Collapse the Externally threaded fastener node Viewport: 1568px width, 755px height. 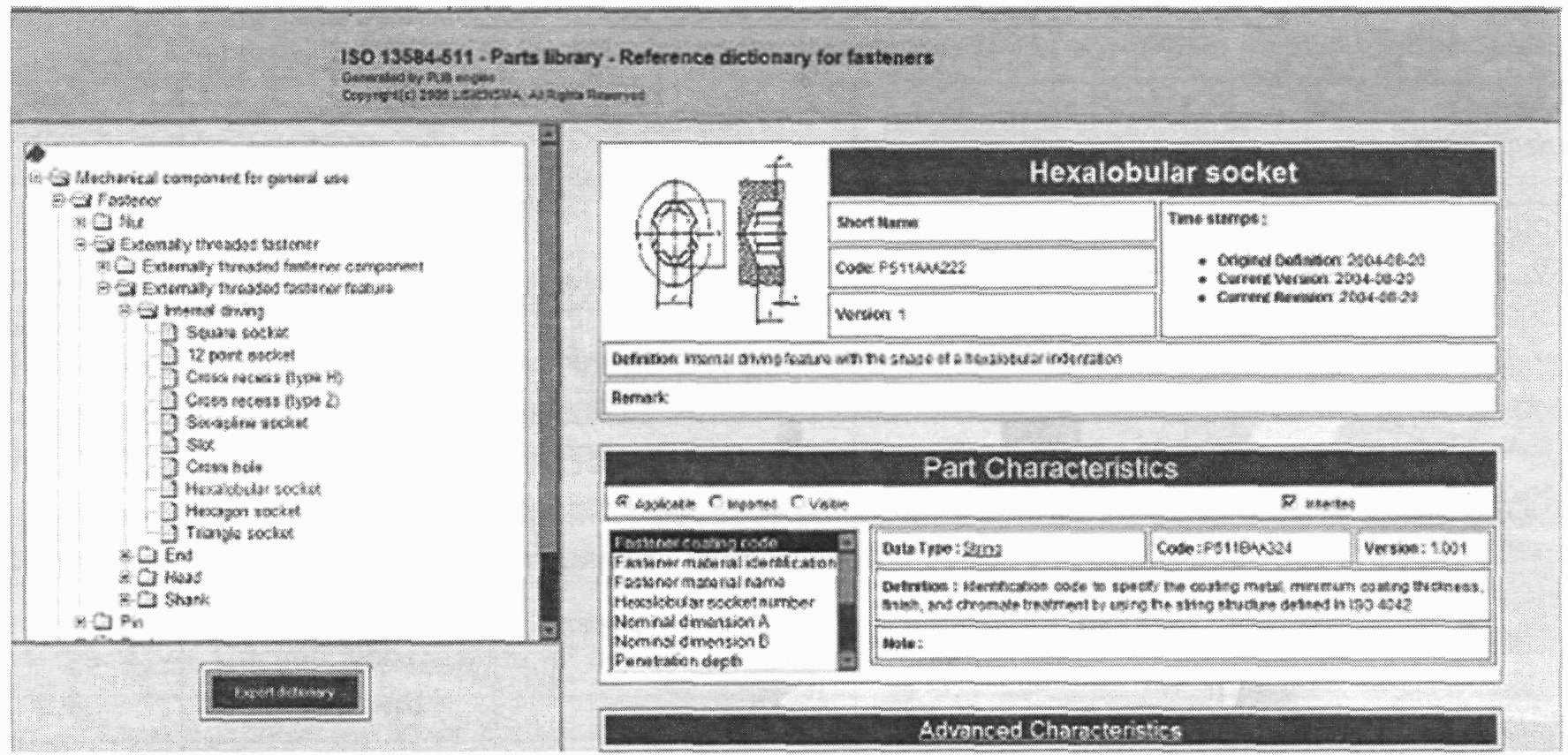tap(81, 245)
